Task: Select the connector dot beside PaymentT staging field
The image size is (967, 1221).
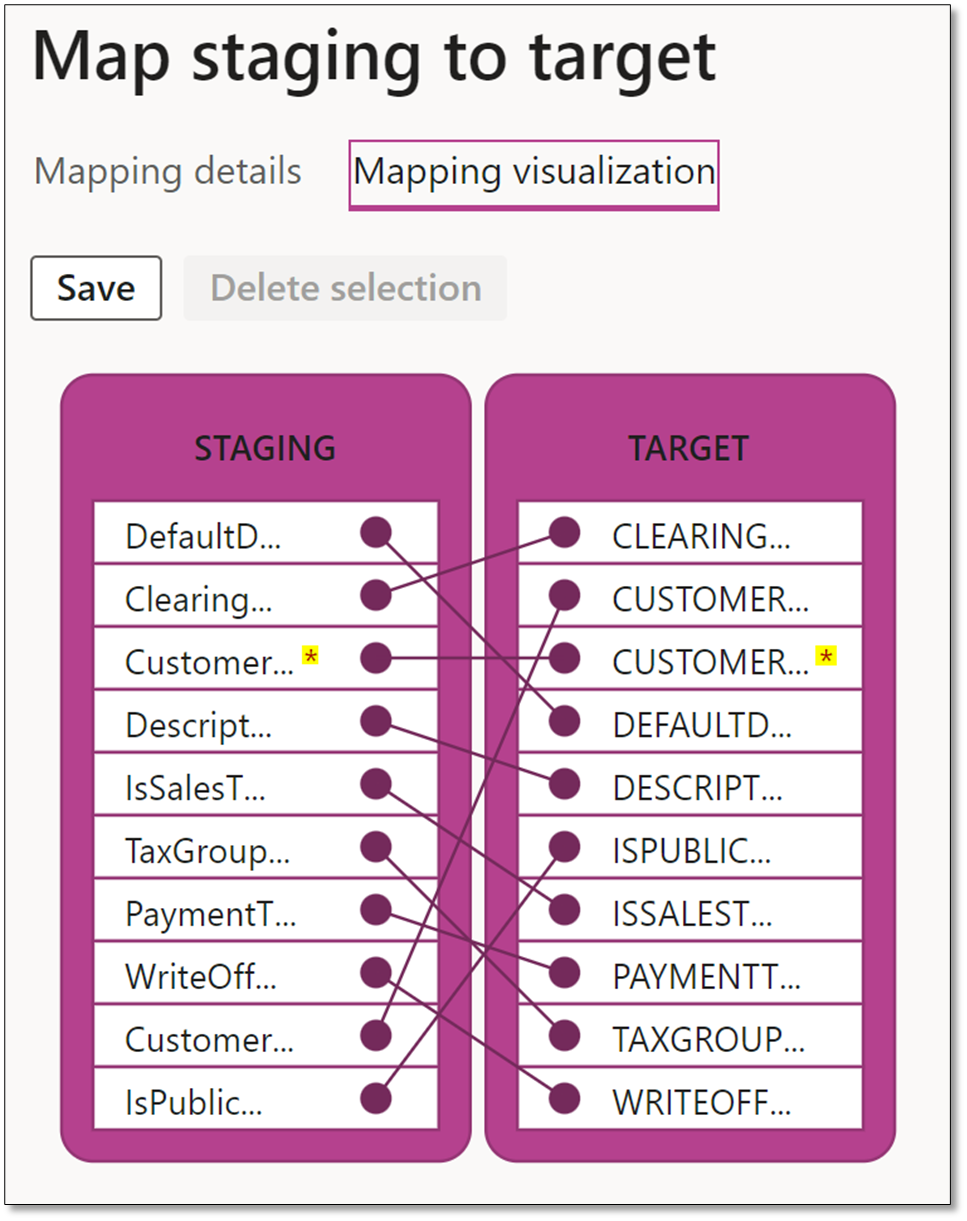Action: tap(375, 911)
